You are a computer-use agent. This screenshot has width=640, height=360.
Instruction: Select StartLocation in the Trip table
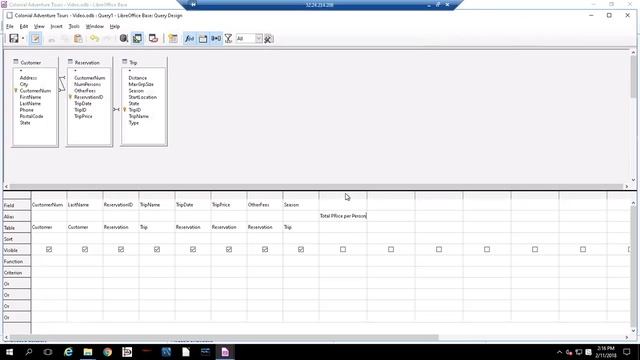point(142,97)
